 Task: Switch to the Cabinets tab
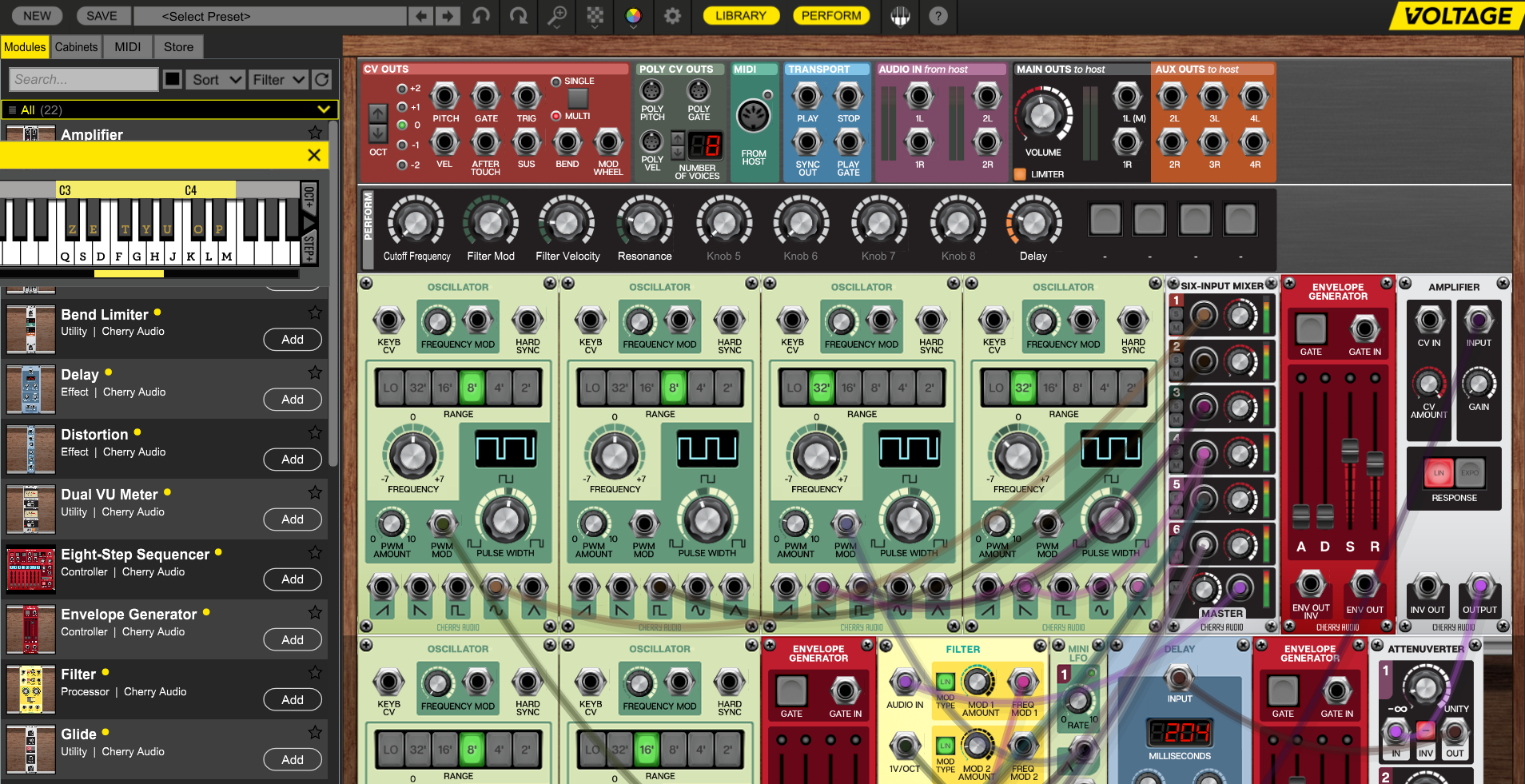tap(76, 47)
